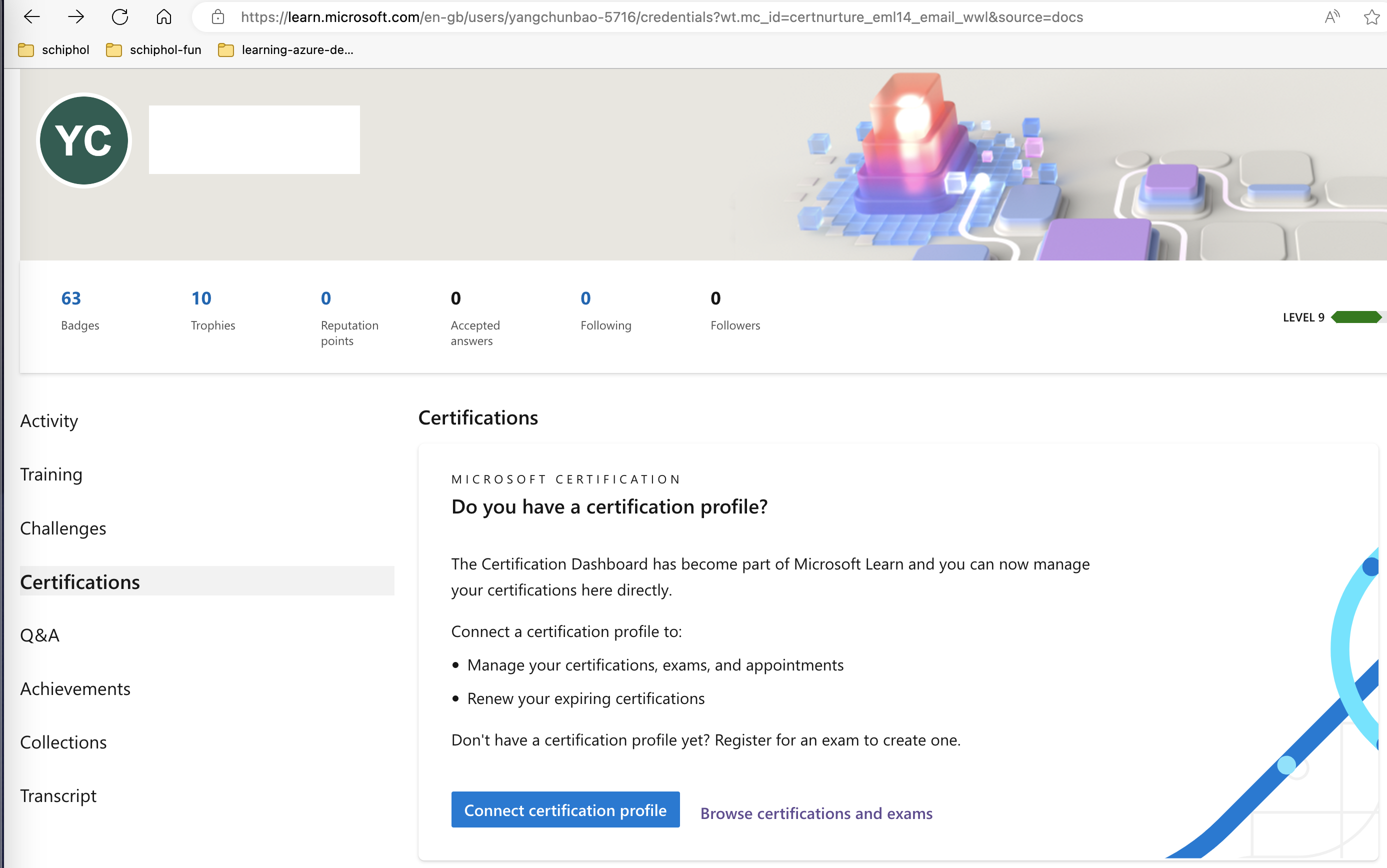Open Browse certifications and exams link
The height and width of the screenshot is (868, 1387).
click(816, 813)
